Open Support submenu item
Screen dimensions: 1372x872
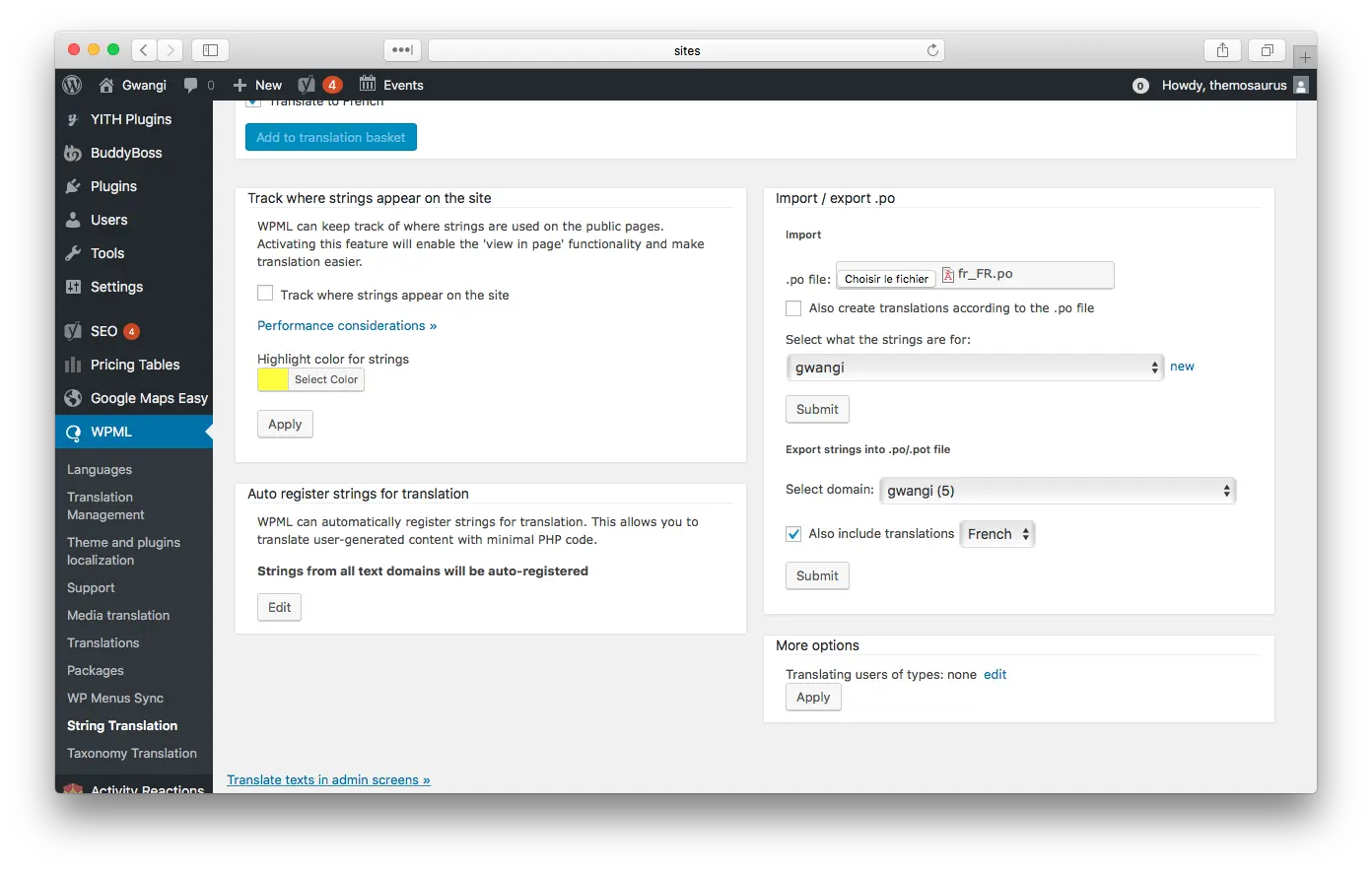coord(91,587)
